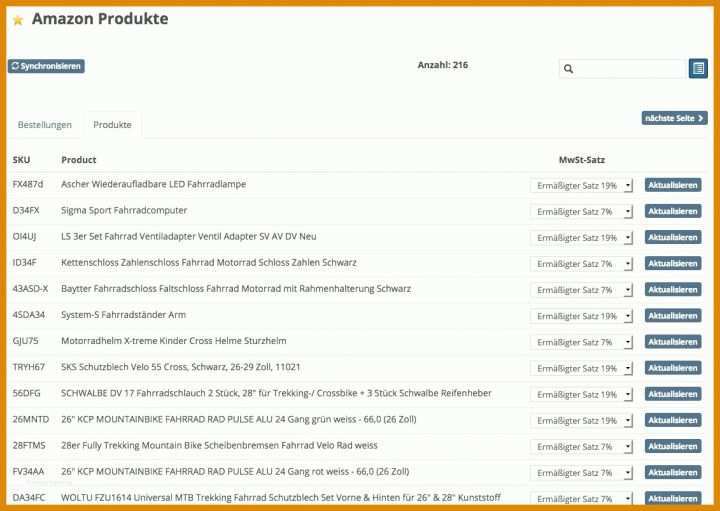Open MwSt-Satz dropdown for D34FX

point(581,212)
